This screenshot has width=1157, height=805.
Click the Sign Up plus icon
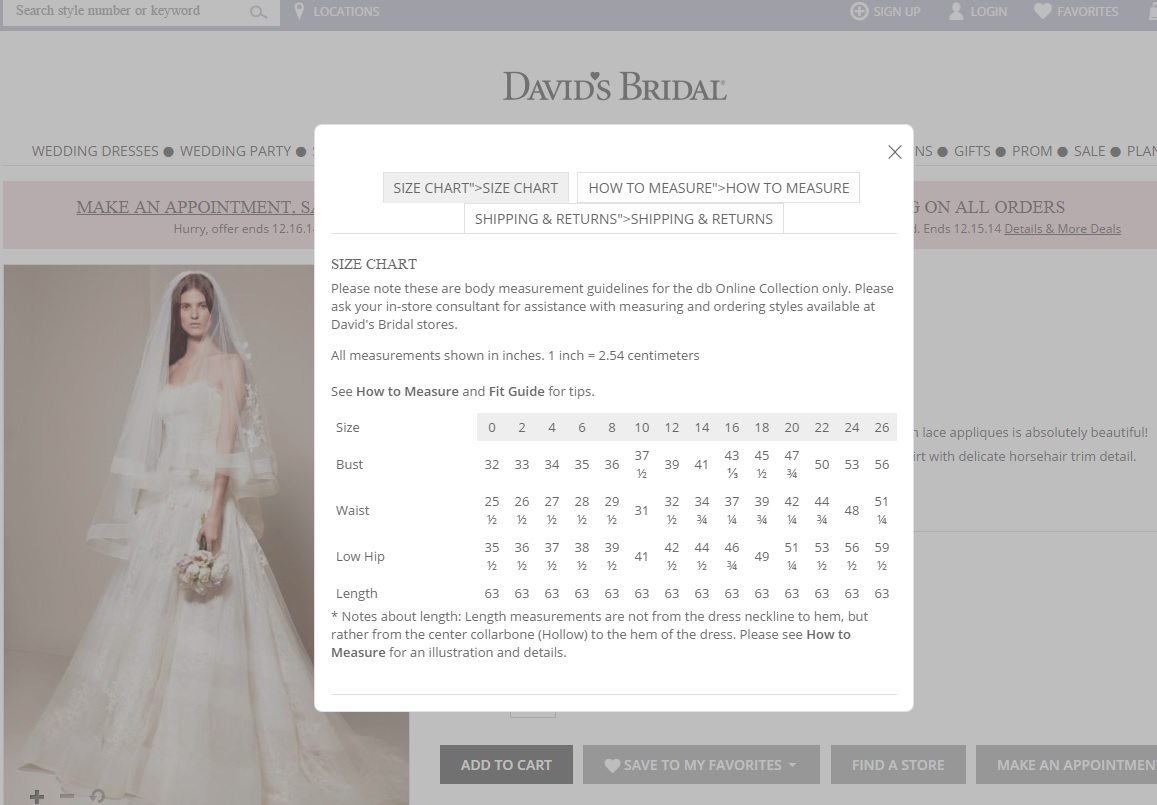tap(858, 11)
